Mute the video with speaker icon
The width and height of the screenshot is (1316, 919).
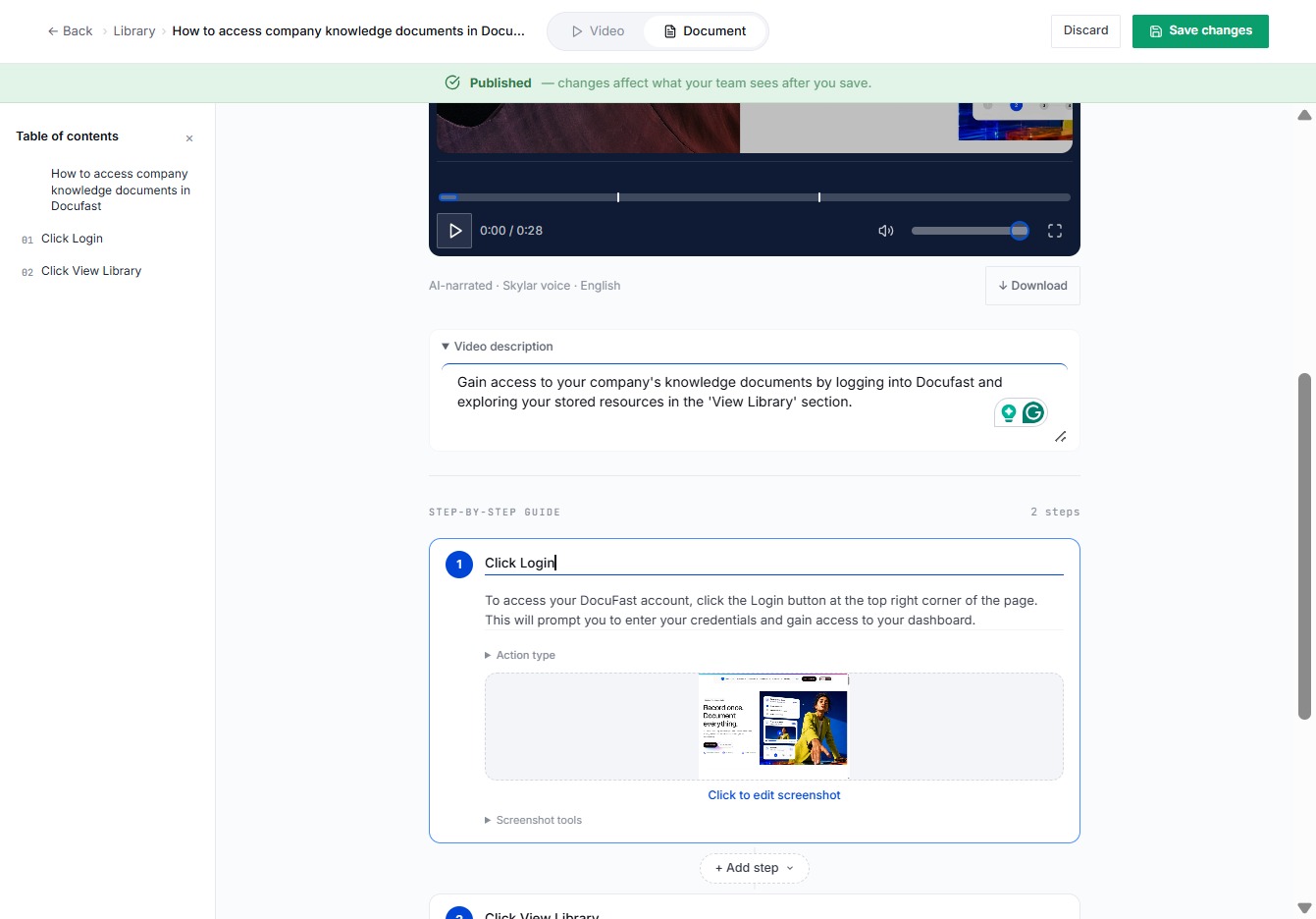885,231
